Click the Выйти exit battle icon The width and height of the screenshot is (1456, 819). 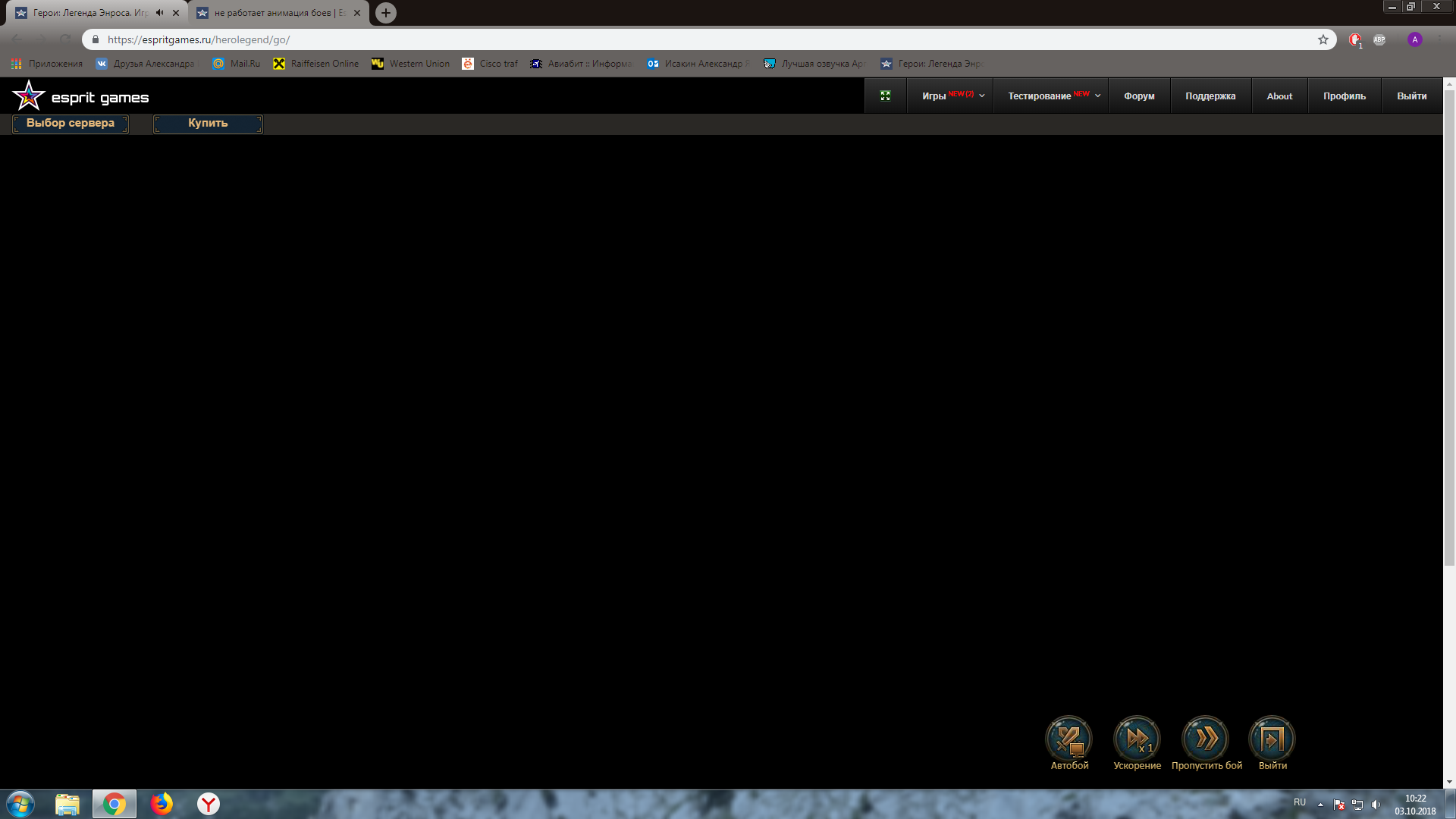pos(1272,738)
